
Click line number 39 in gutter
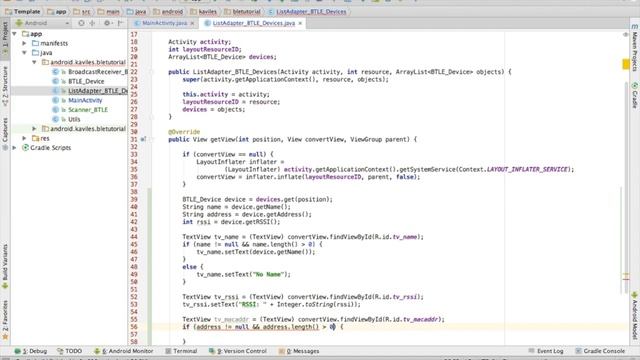[x=134, y=200]
